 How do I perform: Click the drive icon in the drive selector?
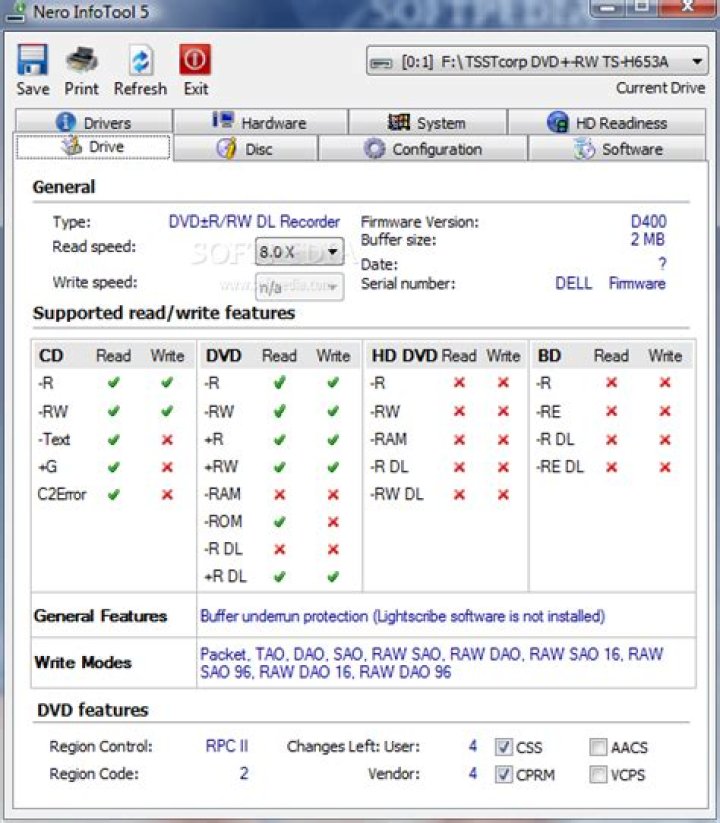(381, 63)
